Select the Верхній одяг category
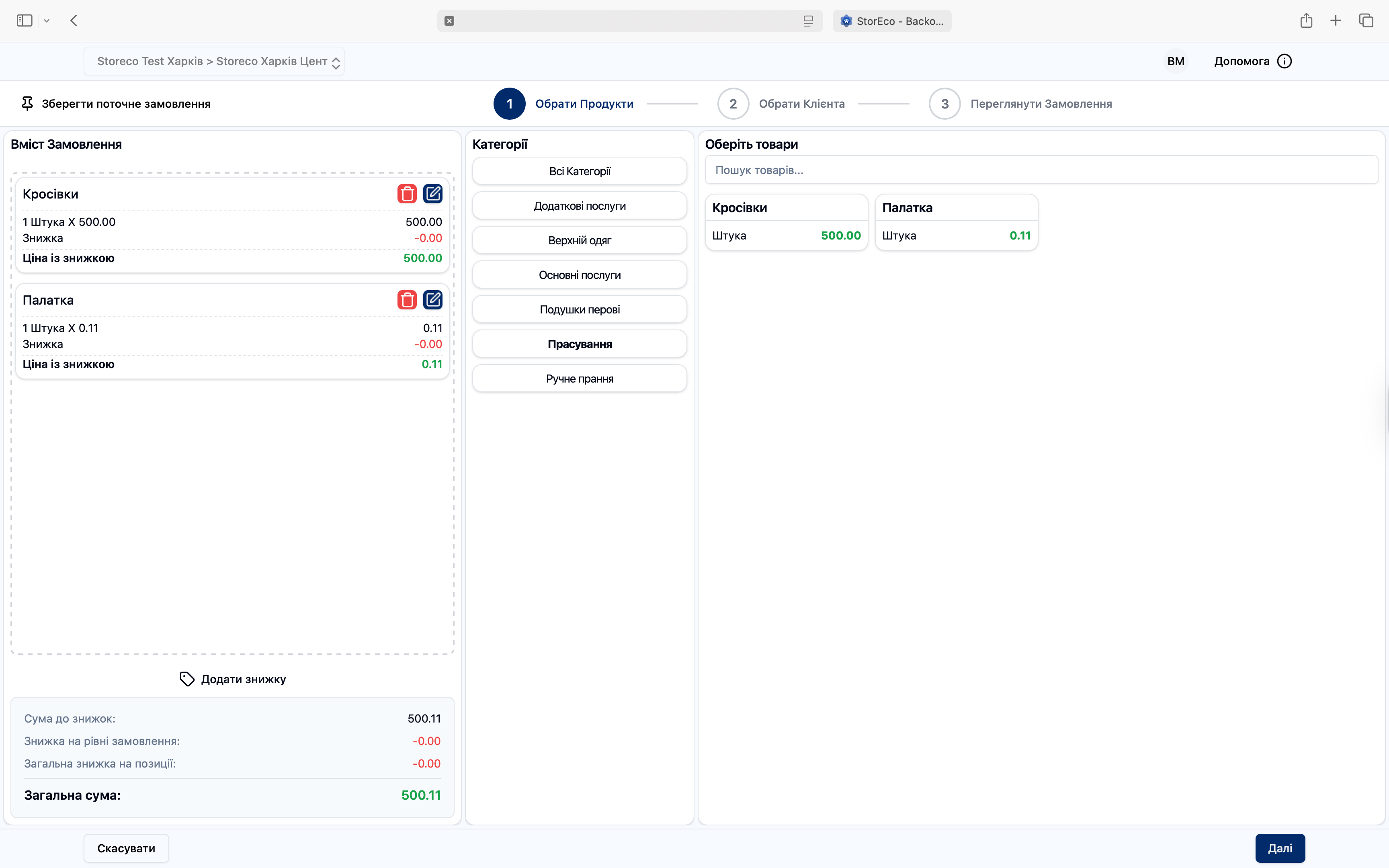 pos(579,241)
